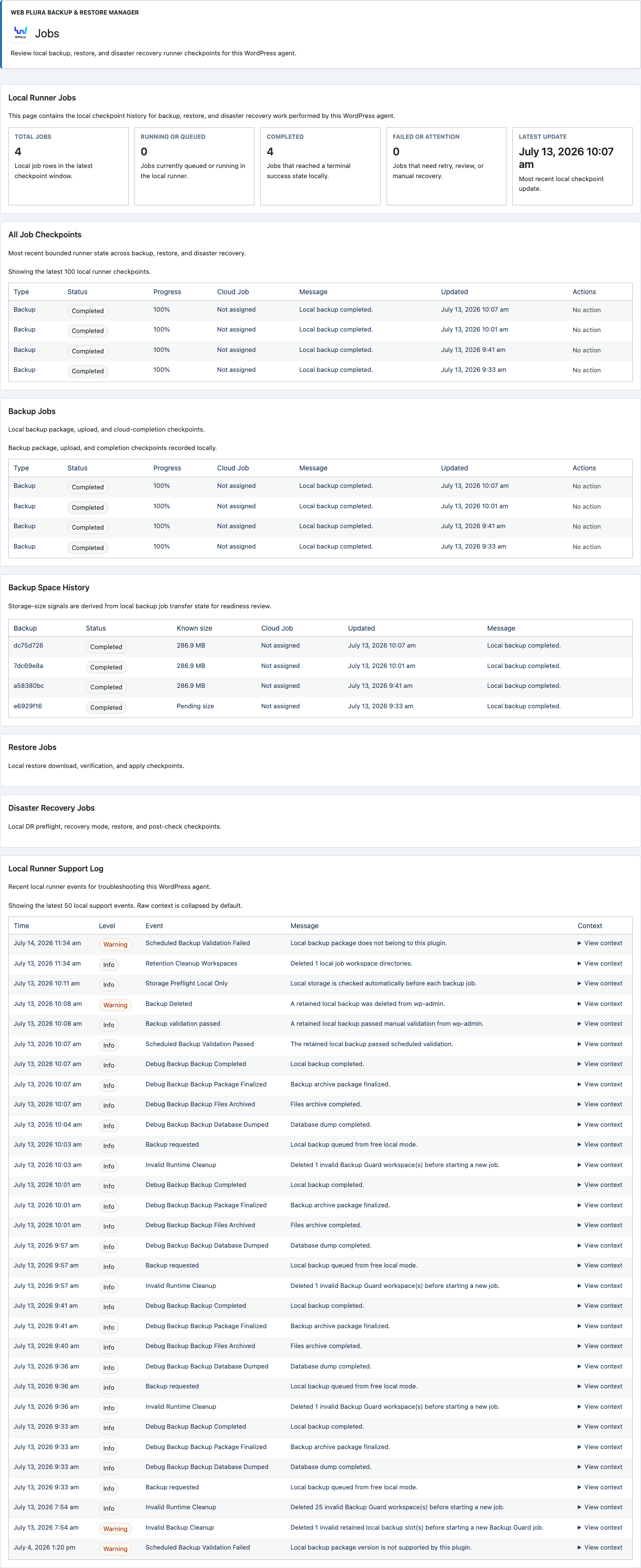
Task: Expand View context for July 14 Scheduled Backup Validation Failed
Action: click(x=600, y=943)
